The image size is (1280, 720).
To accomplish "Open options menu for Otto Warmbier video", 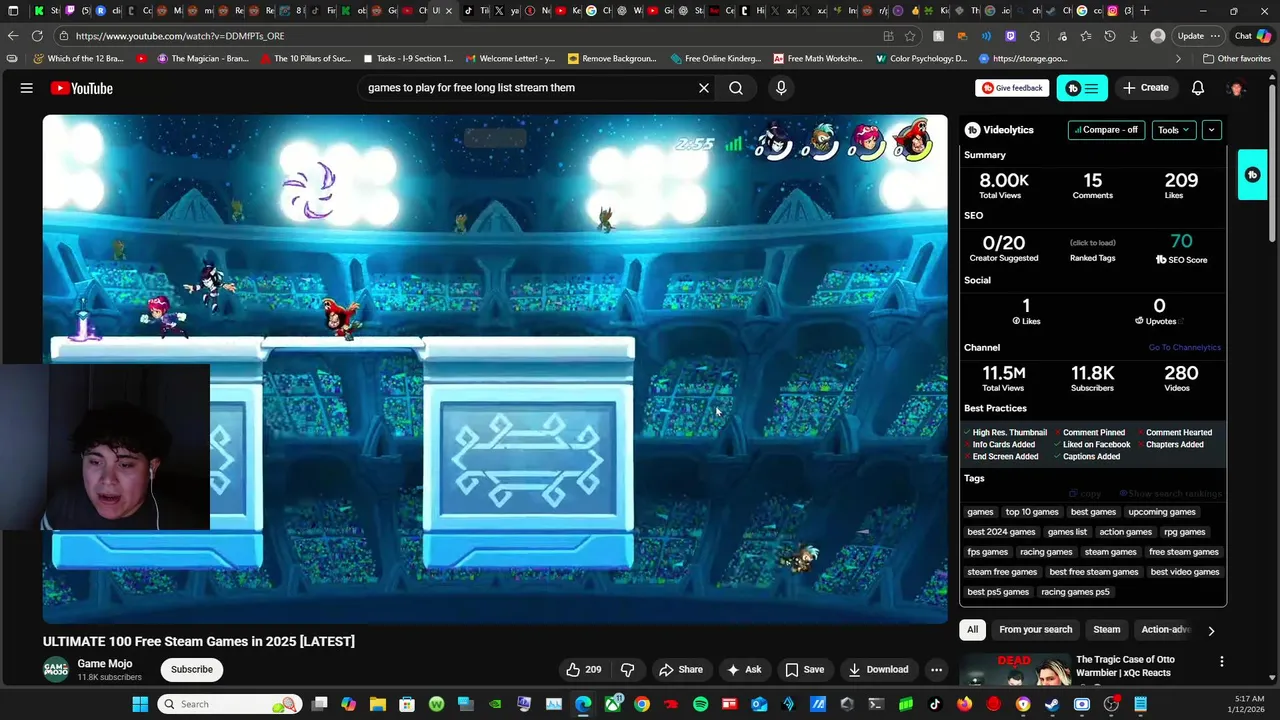I will [x=1221, y=661].
